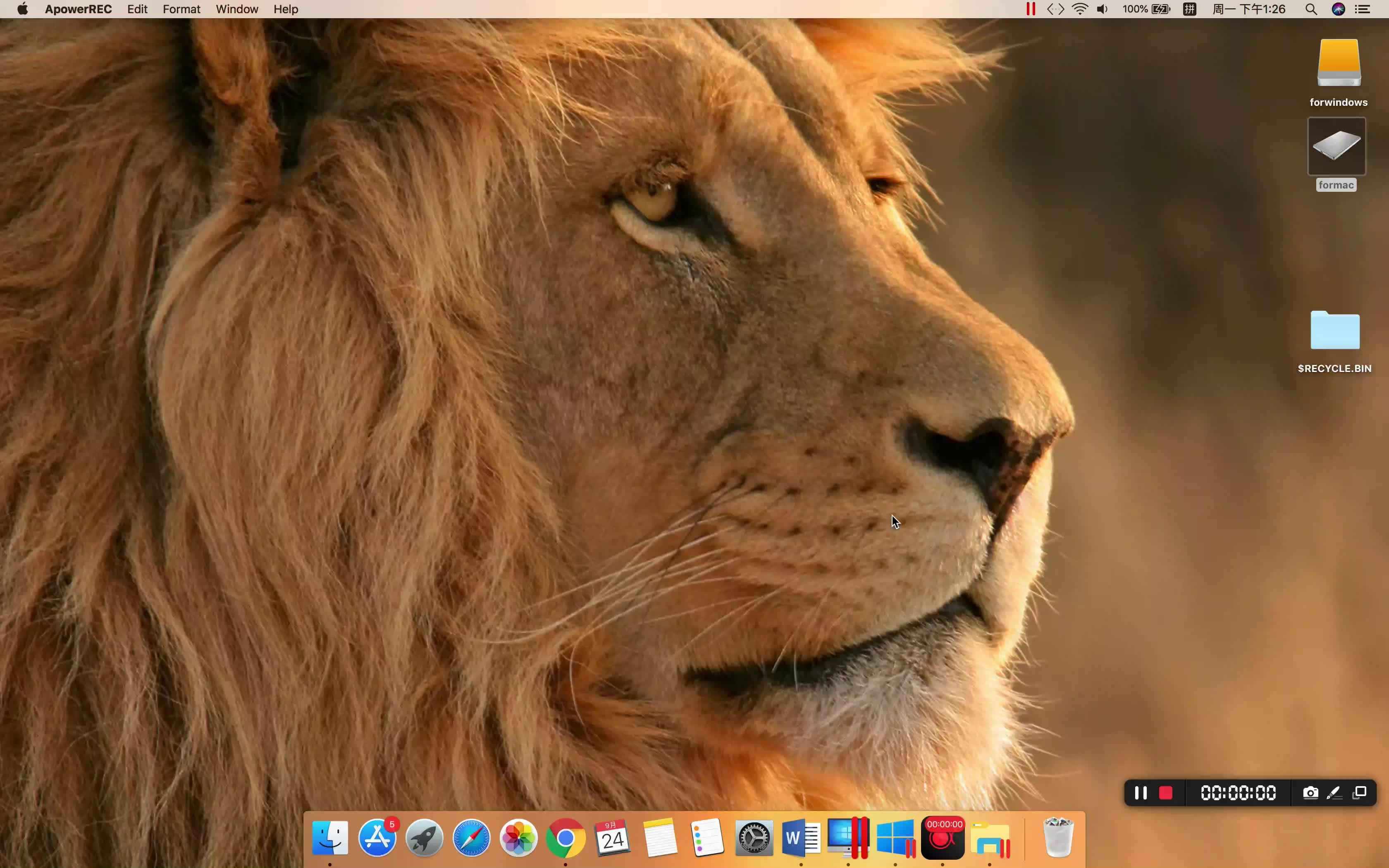Open Notification Center list icon
This screenshot has height=868, width=1389.
click(1363, 9)
